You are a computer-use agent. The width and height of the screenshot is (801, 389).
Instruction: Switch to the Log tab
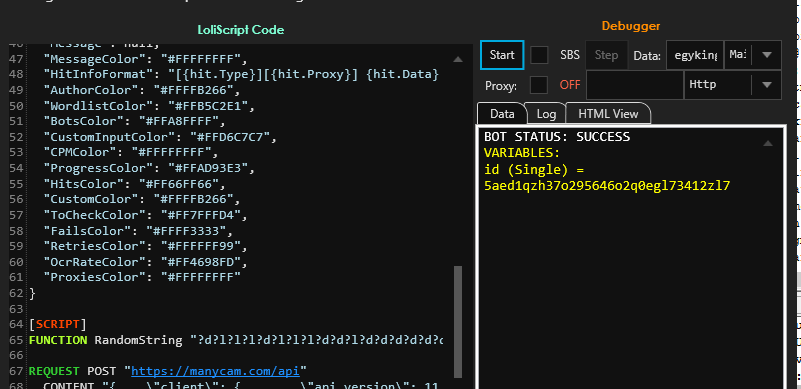click(x=546, y=113)
